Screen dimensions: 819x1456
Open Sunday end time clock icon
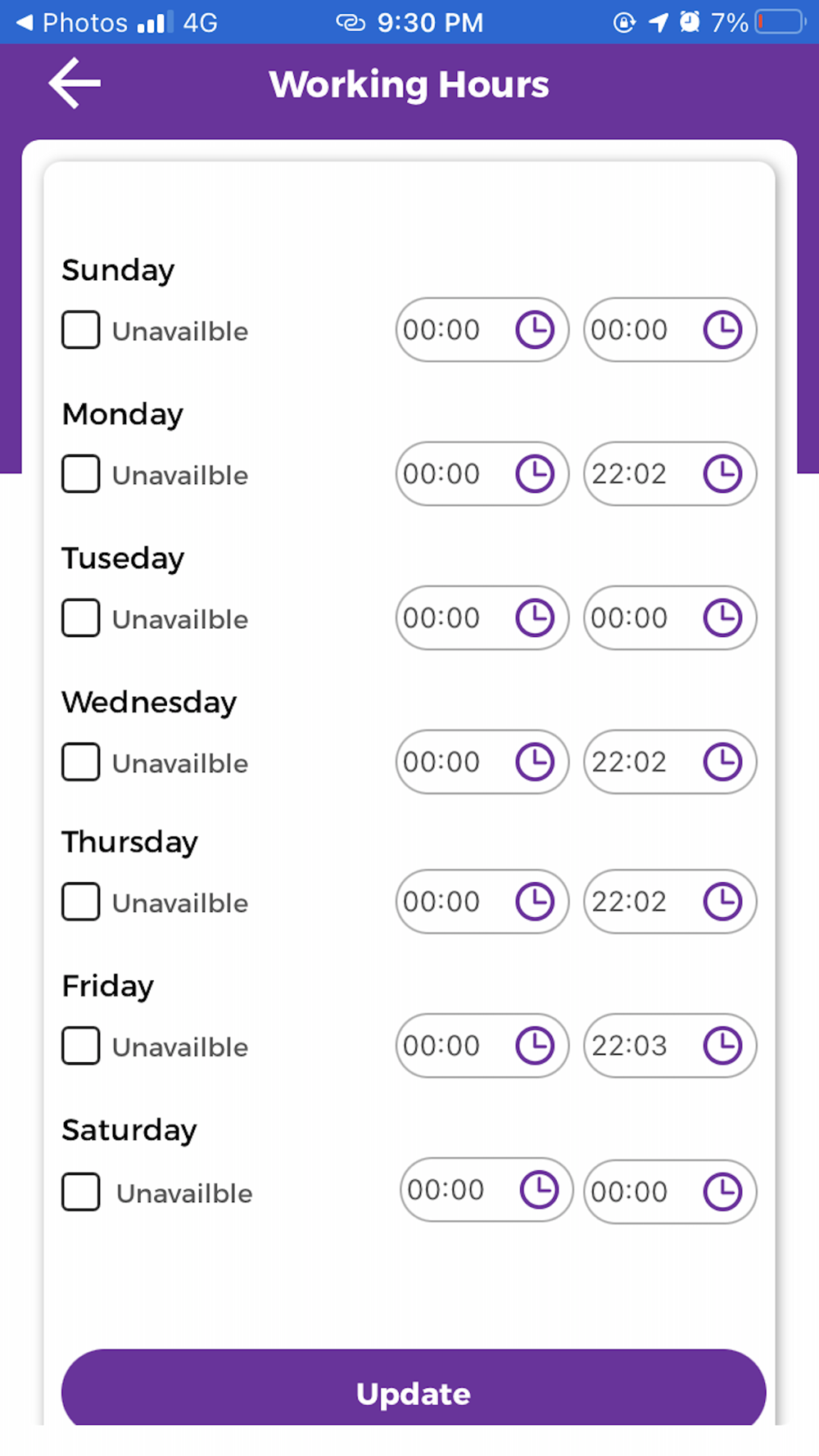pos(722,330)
